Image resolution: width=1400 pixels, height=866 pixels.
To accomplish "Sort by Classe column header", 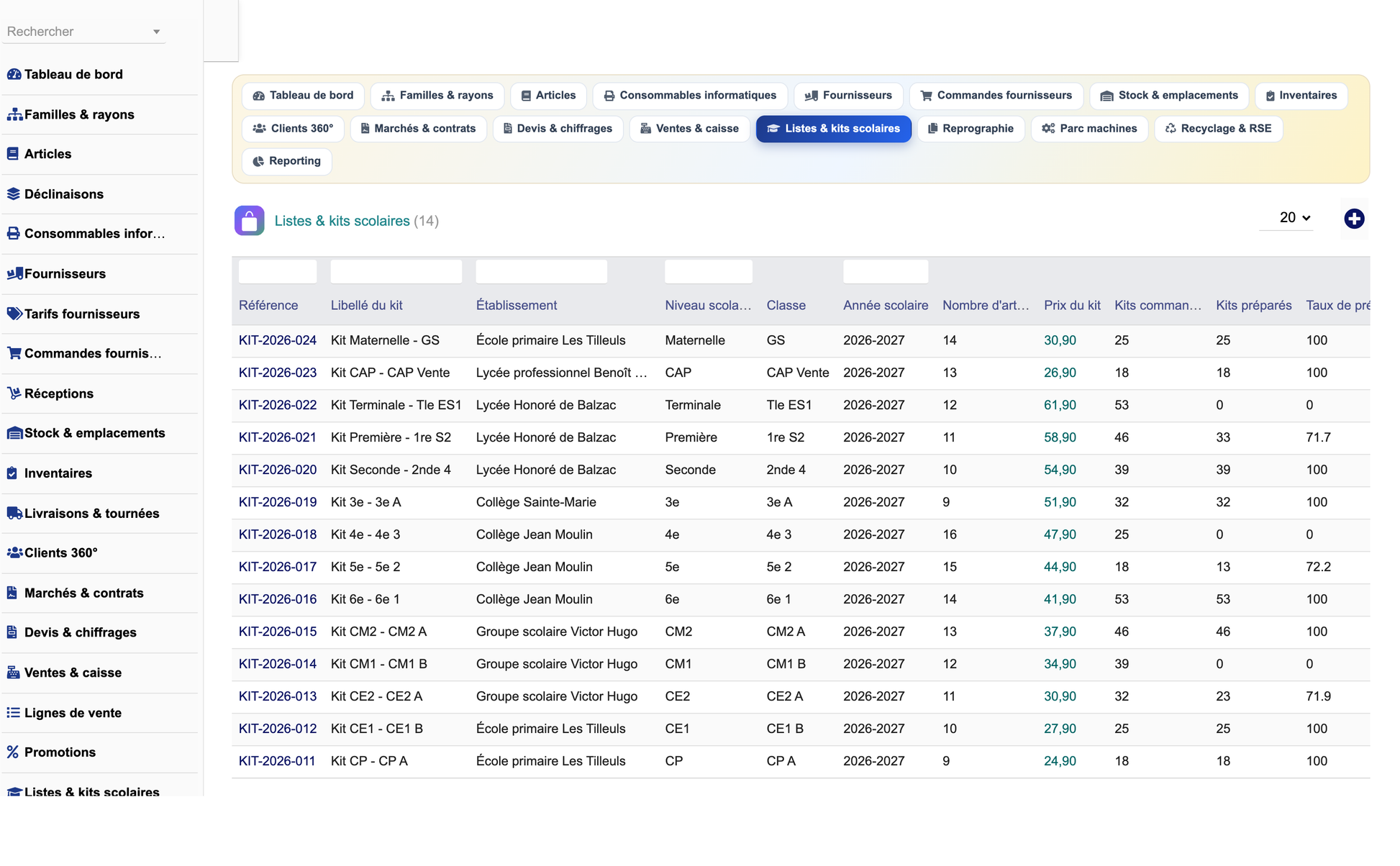I will click(x=786, y=306).
